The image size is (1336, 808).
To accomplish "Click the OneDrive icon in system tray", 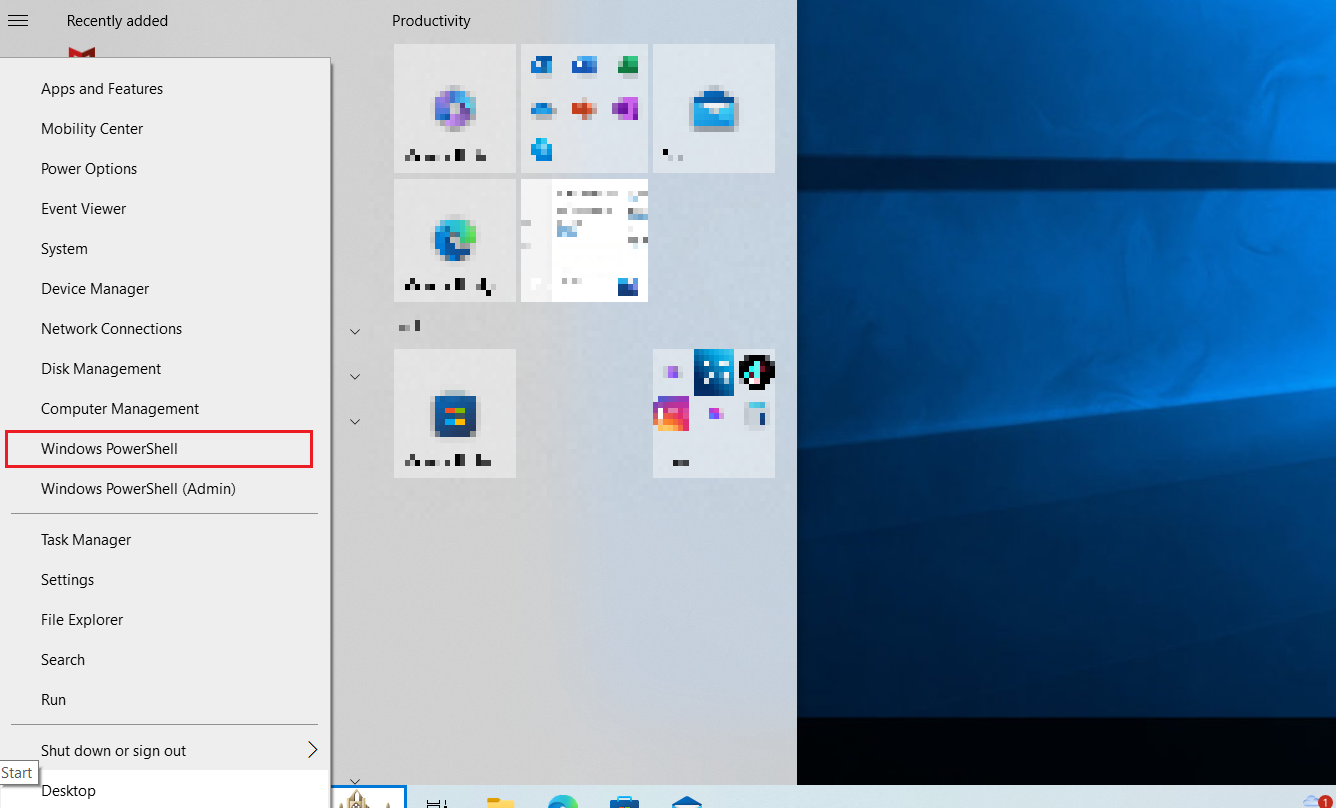I will click(x=1312, y=800).
